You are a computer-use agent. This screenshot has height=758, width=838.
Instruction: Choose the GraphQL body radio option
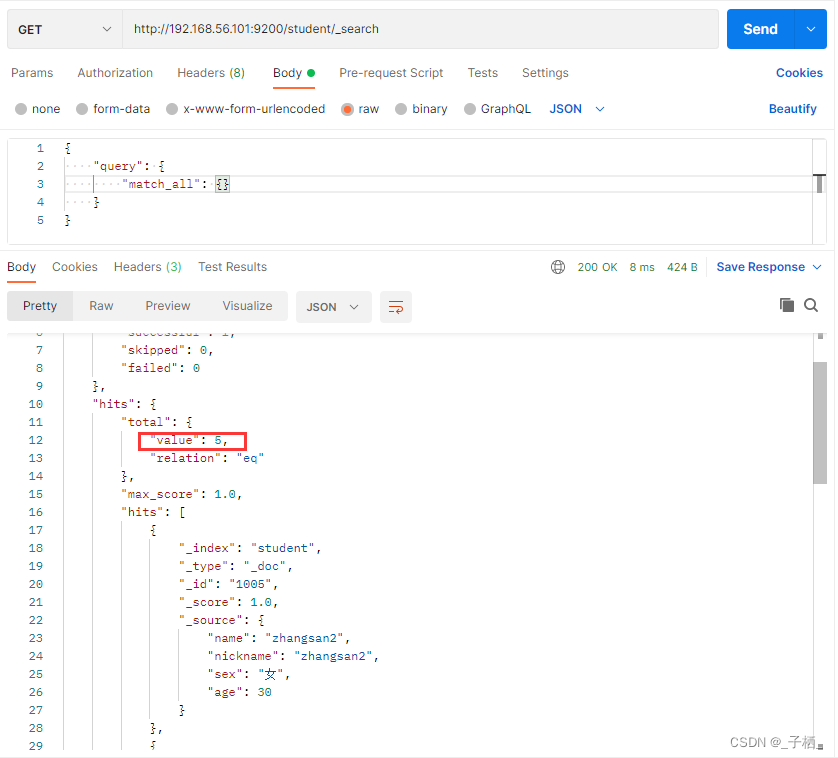tap(469, 109)
